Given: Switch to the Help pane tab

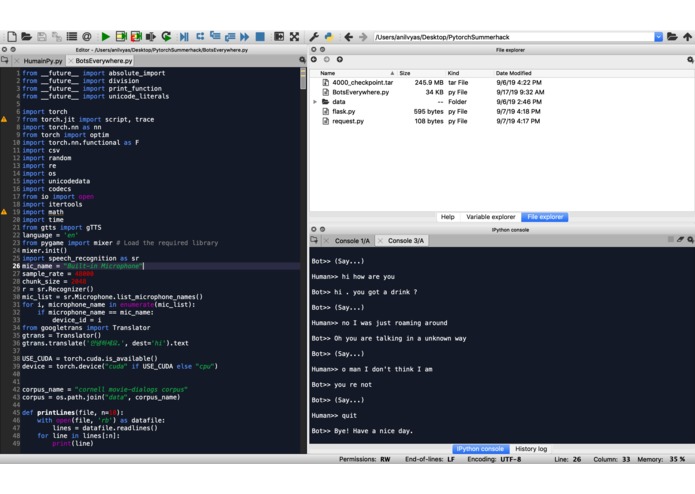Looking at the screenshot, I should coord(448,217).
